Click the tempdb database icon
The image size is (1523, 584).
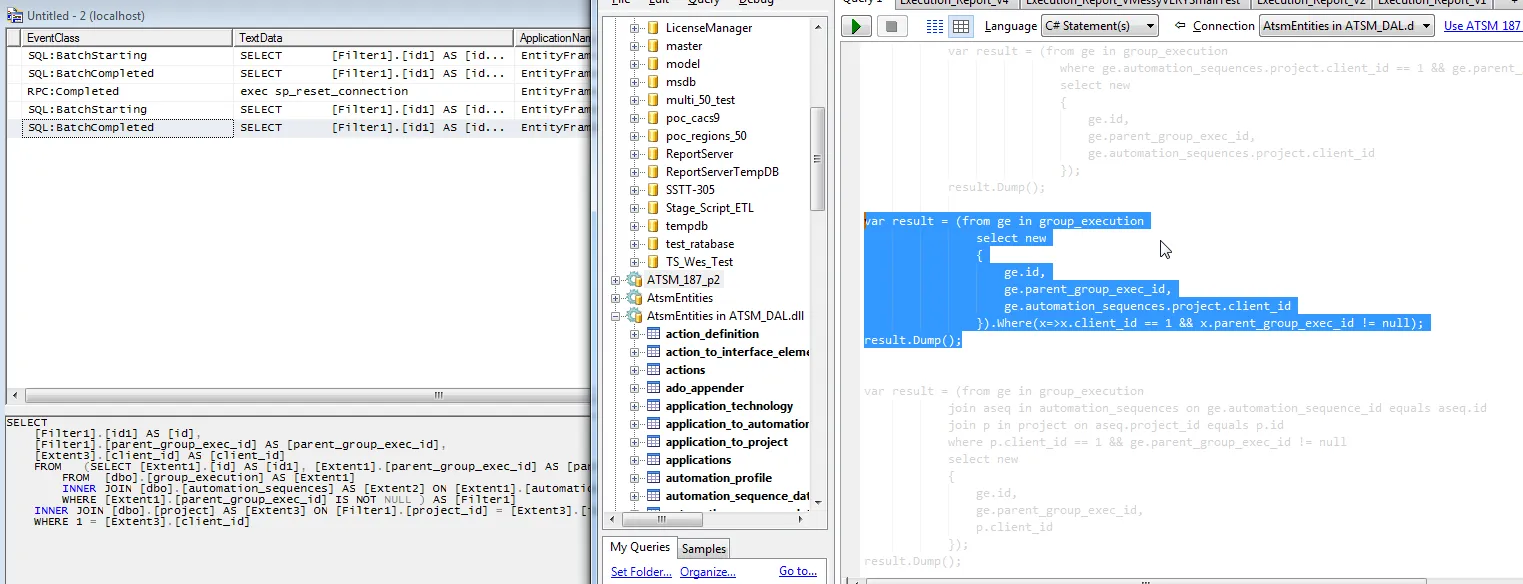click(653, 226)
